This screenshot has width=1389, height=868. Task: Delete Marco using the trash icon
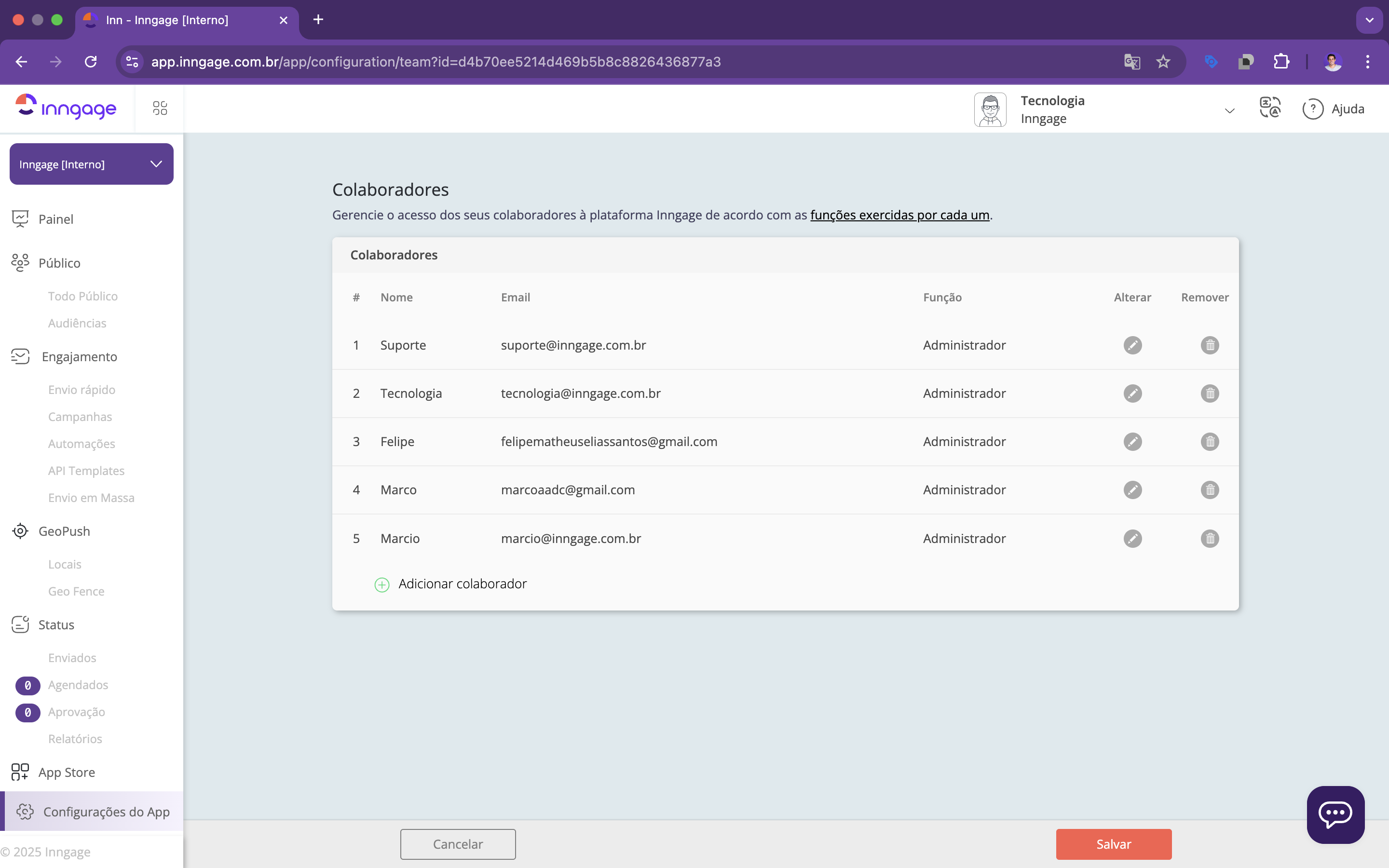click(x=1210, y=489)
